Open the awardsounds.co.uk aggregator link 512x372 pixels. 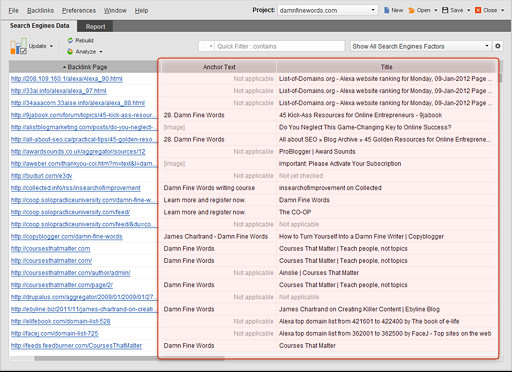(78, 151)
